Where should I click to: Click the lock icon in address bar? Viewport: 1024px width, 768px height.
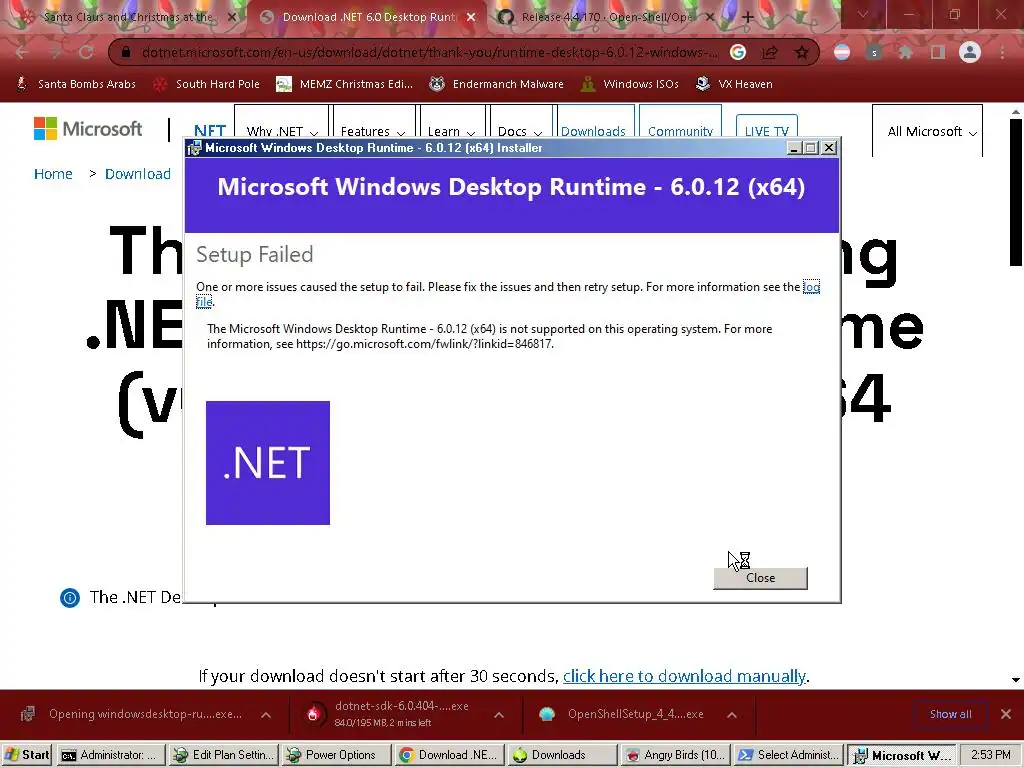click(126, 52)
